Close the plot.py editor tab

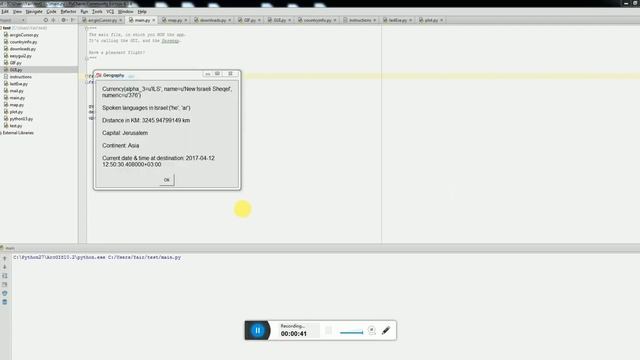(x=442, y=20)
